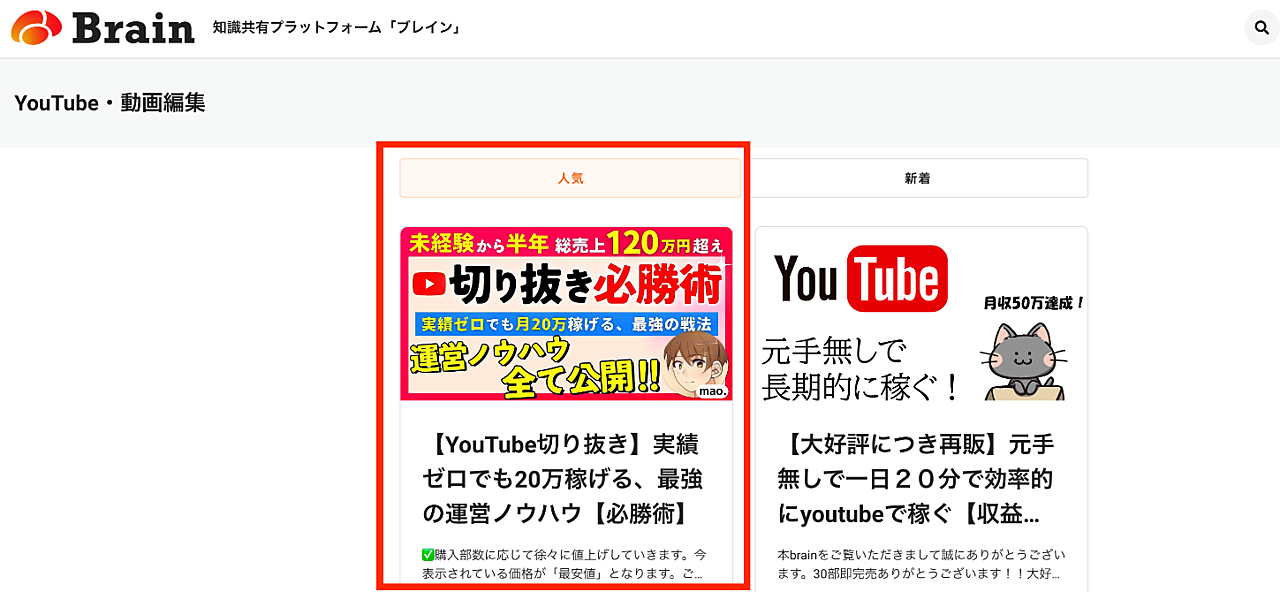1280x592 pixels.
Task: Click the description starting with 本brainをご覧いただきまして
Action: coord(921,564)
